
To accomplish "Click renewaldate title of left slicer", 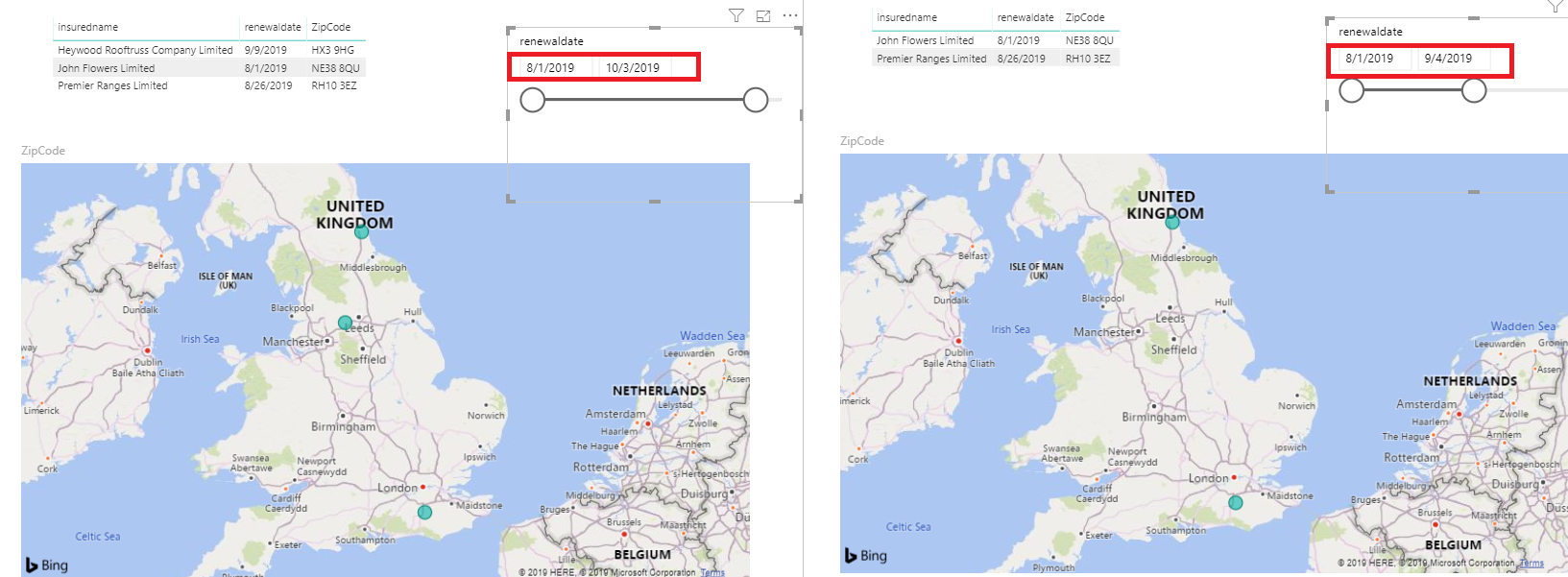I will [552, 41].
